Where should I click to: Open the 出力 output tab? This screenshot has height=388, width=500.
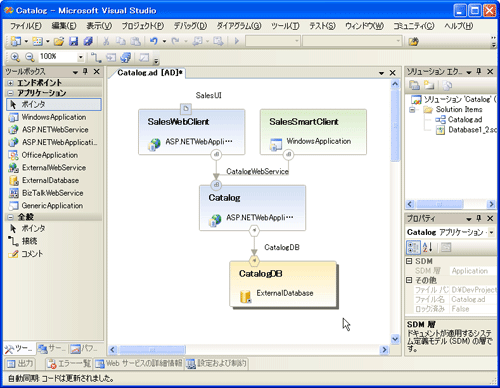21,363
